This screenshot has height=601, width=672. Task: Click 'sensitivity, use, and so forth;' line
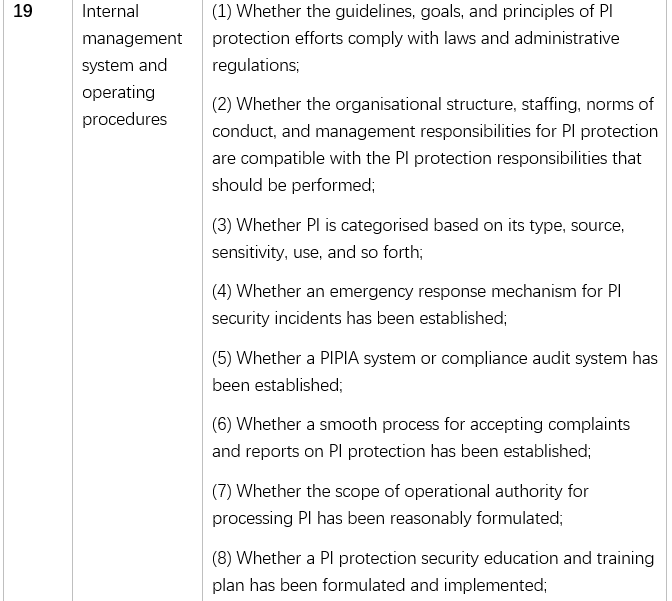click(317, 252)
